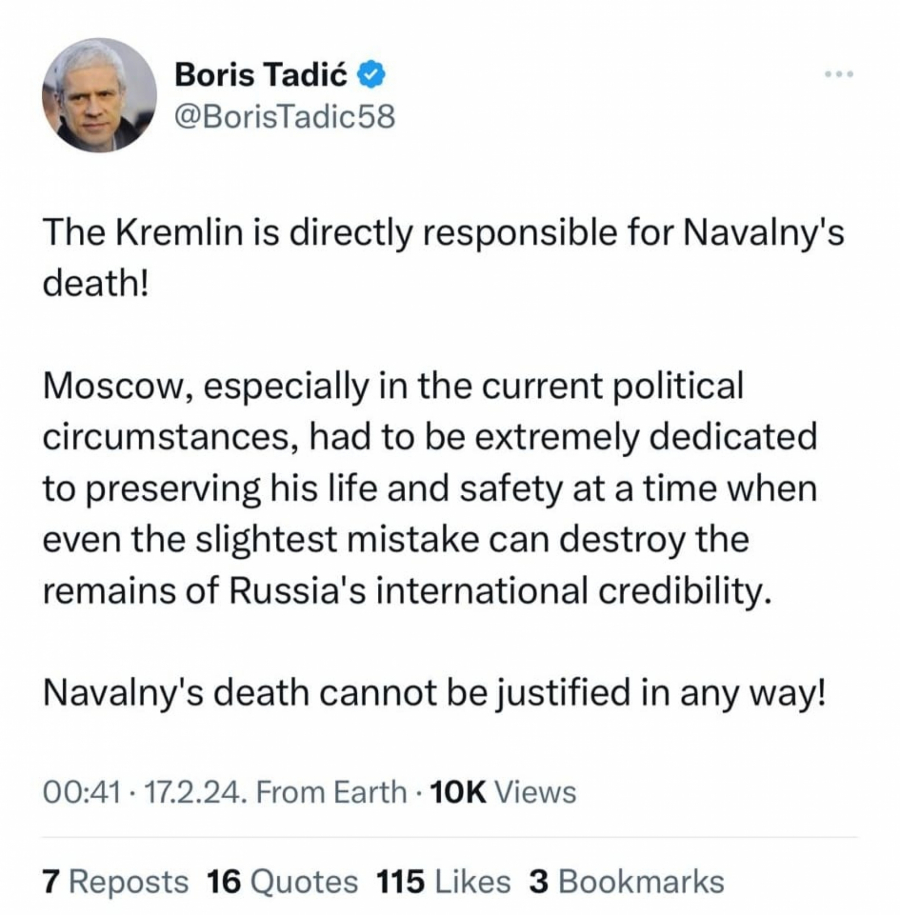Click the line ending with international credibility

(x=408, y=589)
